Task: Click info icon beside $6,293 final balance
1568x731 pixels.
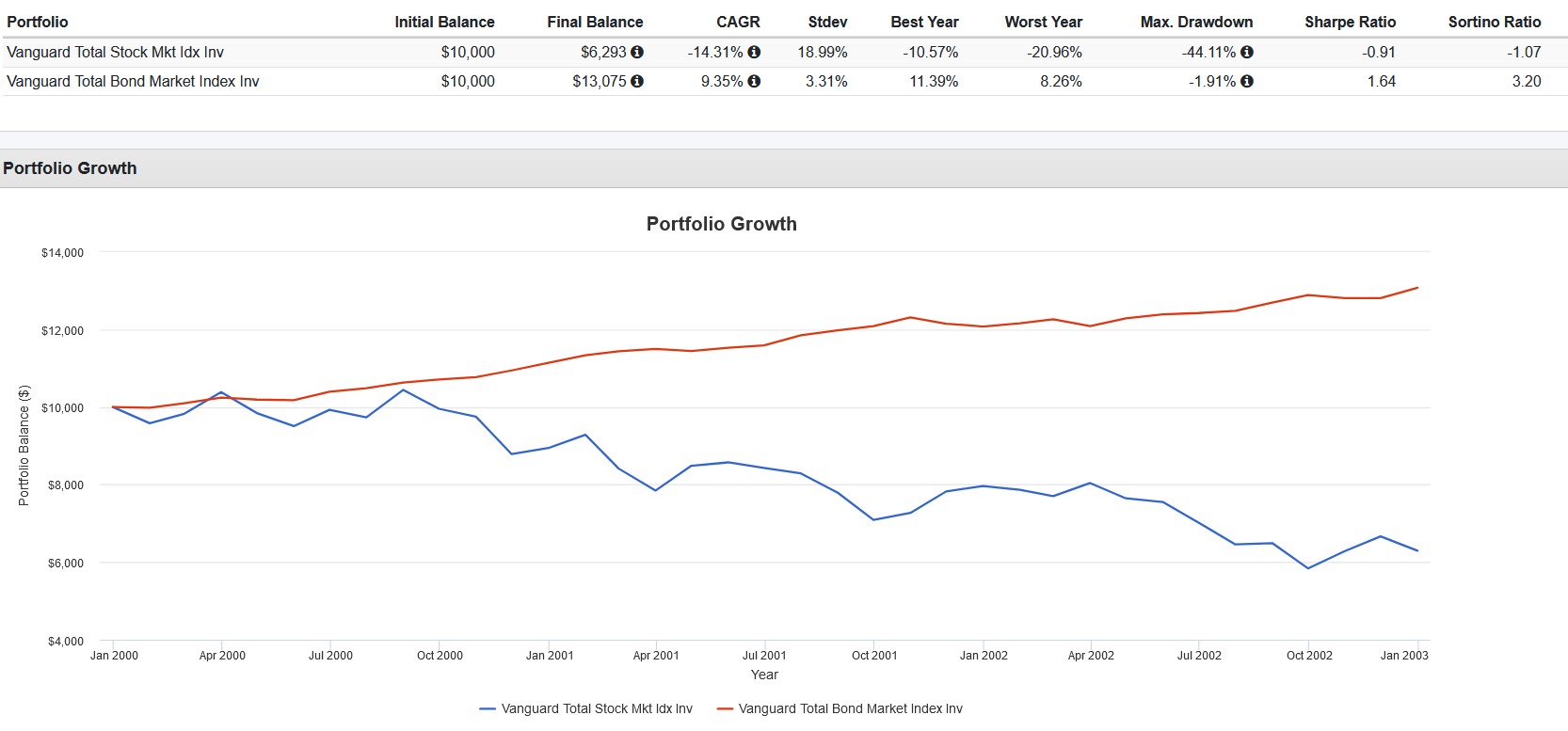Action: pos(637,53)
